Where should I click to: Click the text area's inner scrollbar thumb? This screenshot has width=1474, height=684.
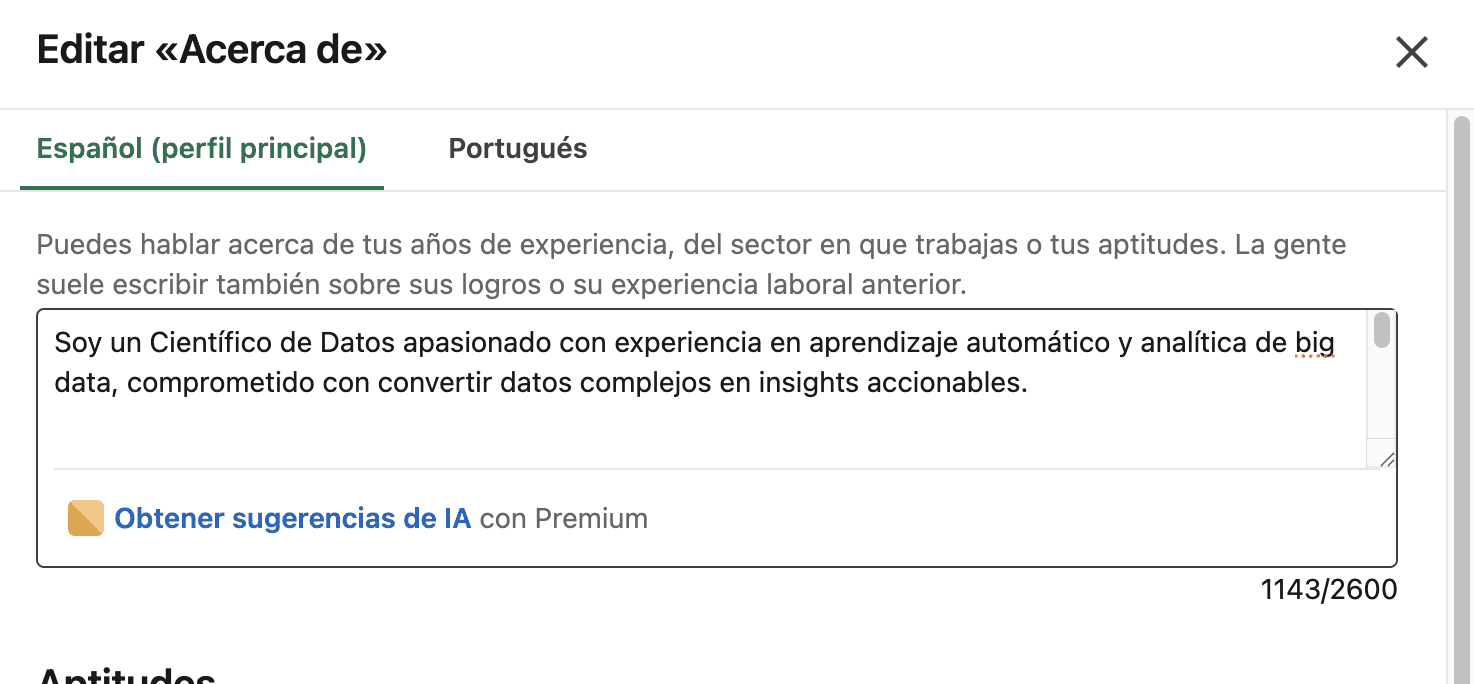[1382, 331]
